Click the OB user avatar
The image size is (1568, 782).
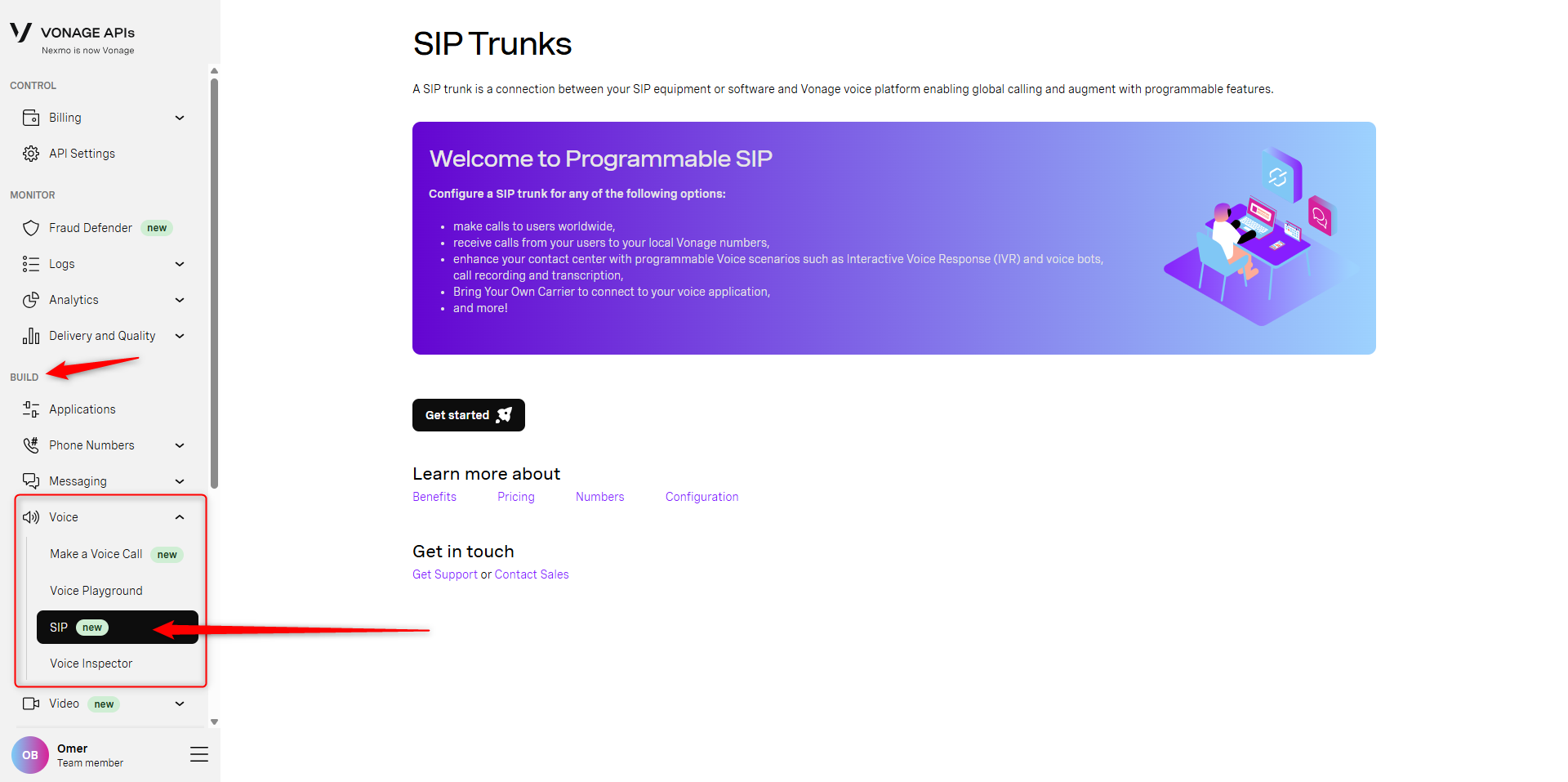(x=30, y=755)
